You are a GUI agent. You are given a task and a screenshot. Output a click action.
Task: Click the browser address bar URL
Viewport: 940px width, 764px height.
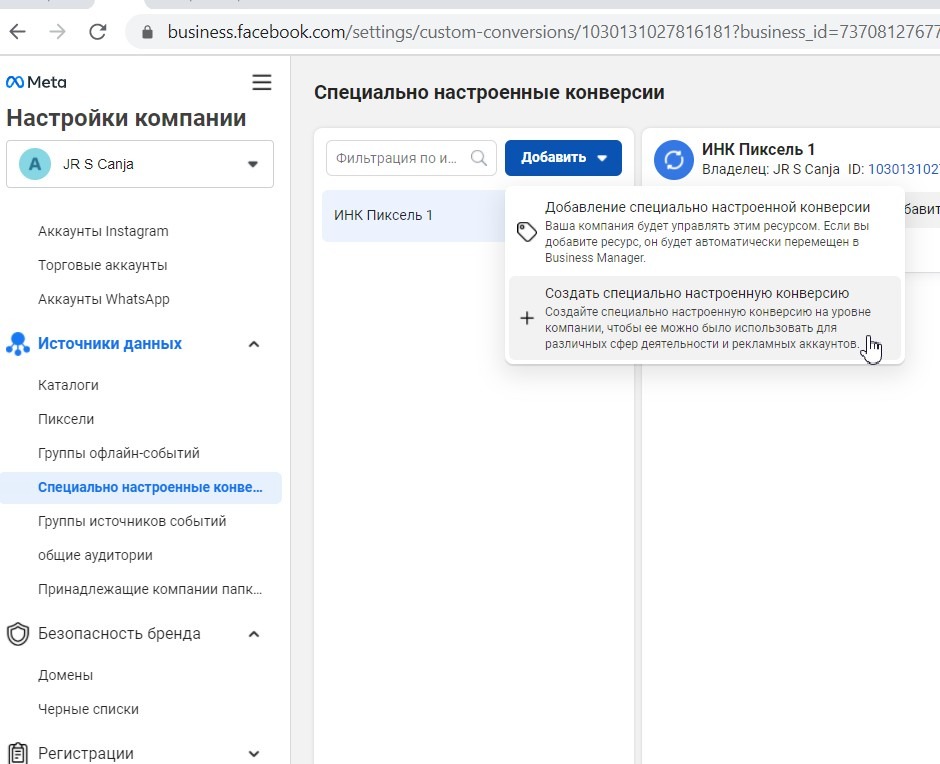(x=553, y=32)
